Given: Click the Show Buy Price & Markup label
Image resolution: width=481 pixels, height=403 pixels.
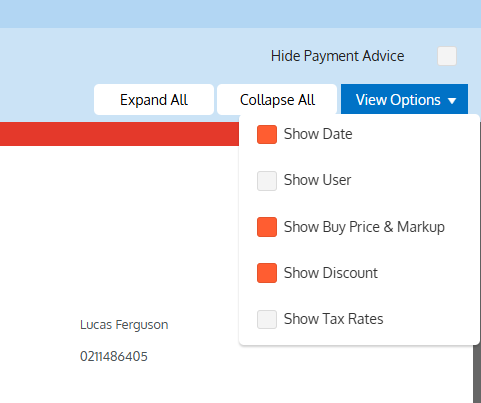Looking at the screenshot, I should click(364, 227).
